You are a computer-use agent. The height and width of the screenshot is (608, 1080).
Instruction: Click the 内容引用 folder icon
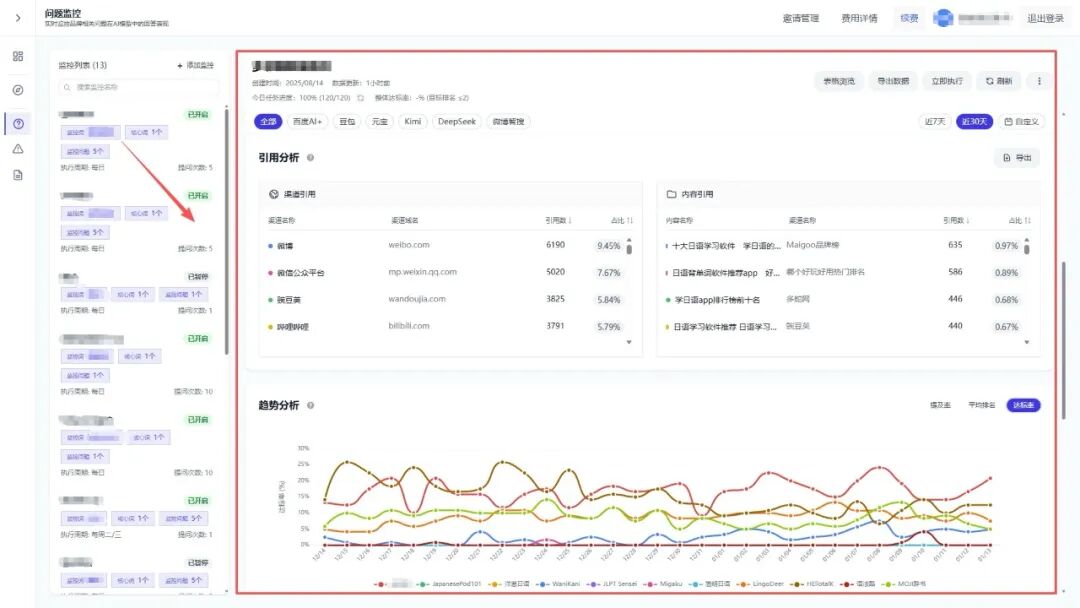(671, 195)
